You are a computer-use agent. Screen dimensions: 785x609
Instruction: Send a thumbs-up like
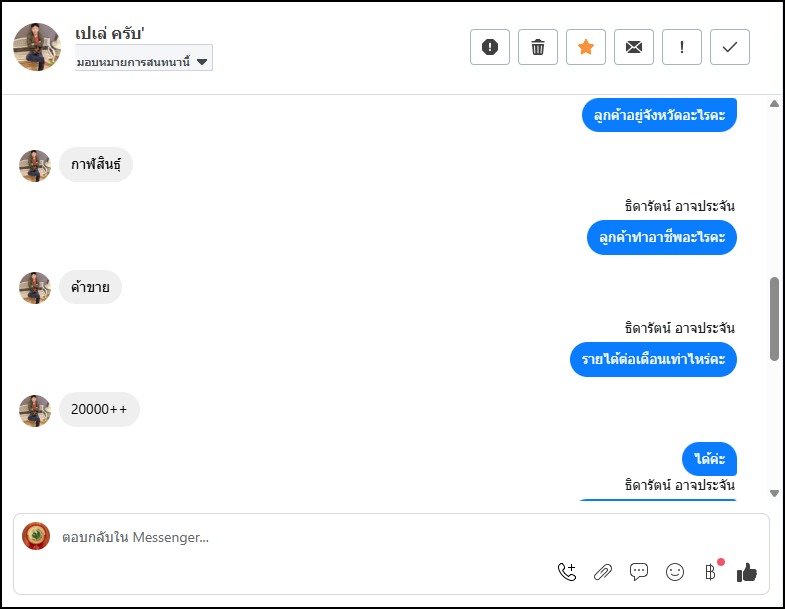click(747, 572)
